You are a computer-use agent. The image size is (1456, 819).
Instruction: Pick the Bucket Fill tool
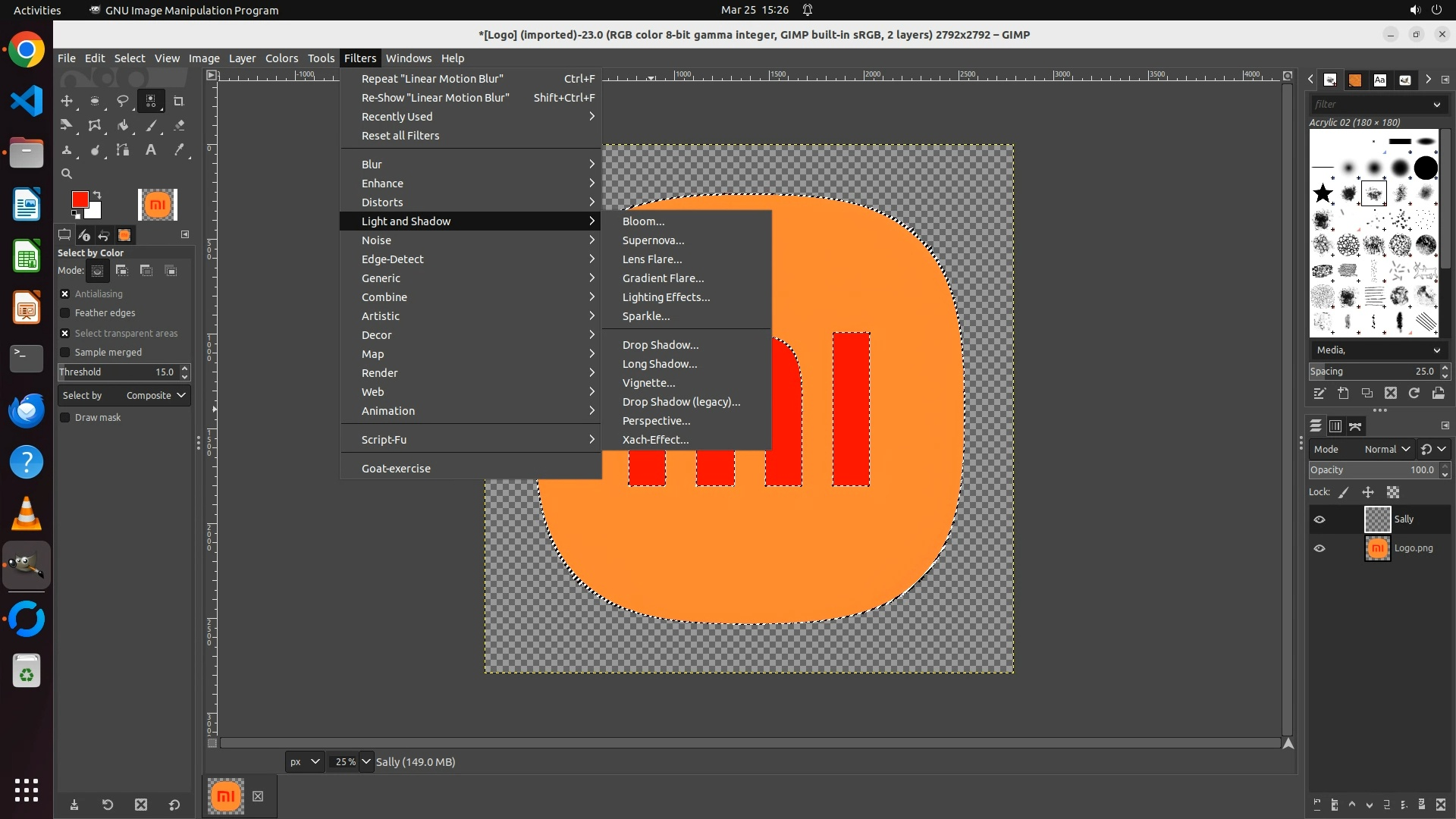[x=123, y=126]
